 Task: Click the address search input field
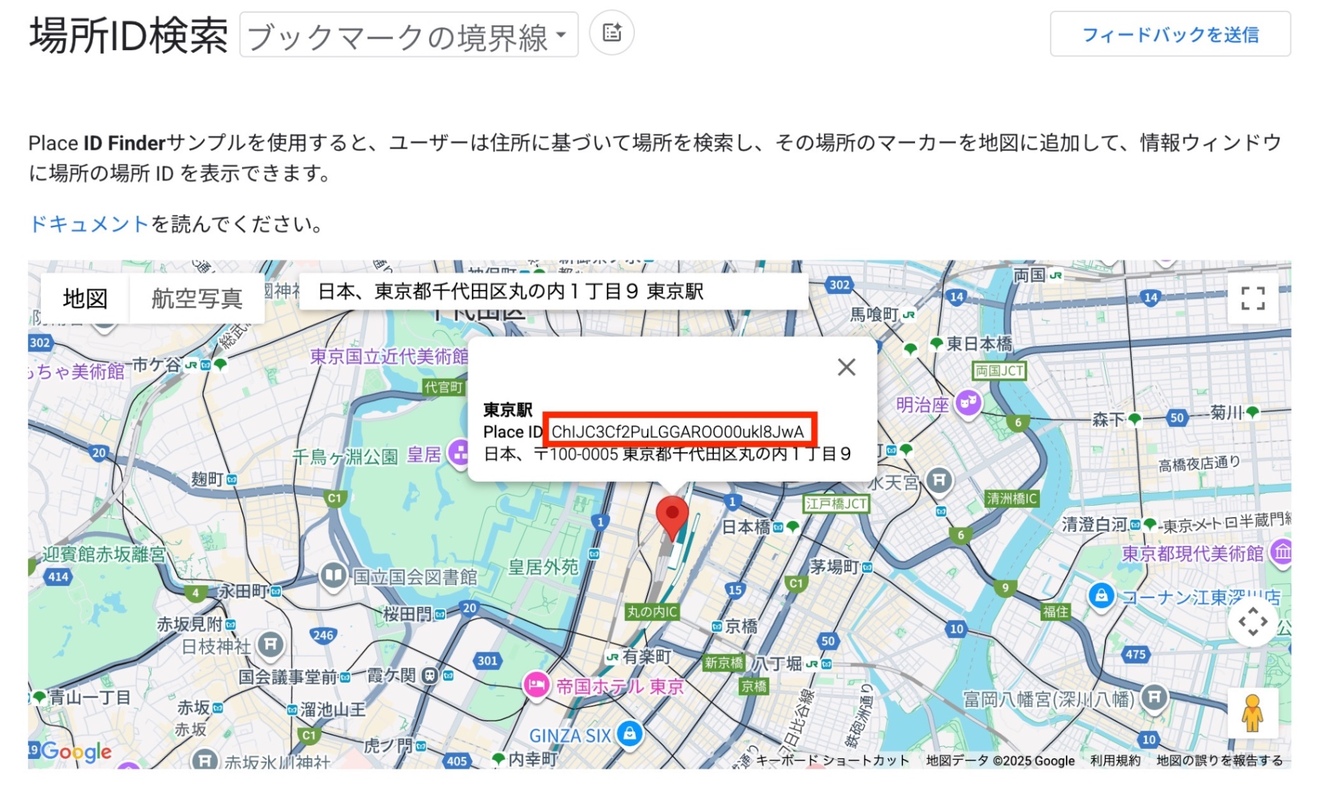click(554, 291)
